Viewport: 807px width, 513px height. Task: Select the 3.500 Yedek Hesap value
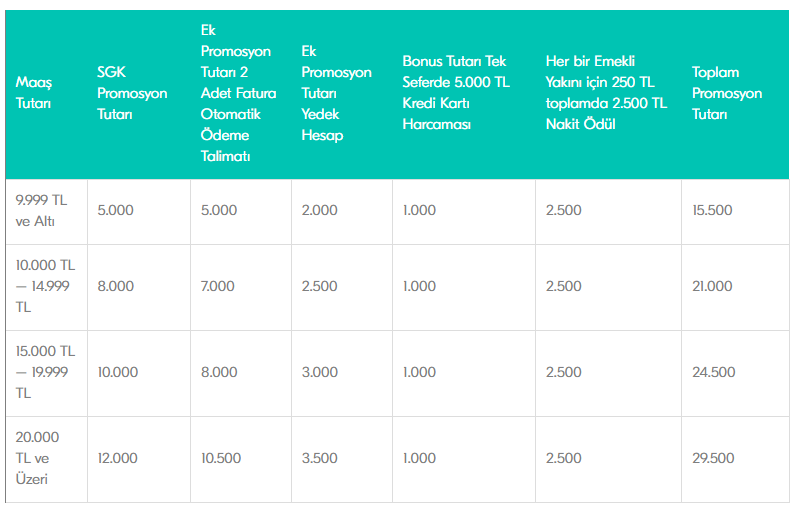pyautogui.click(x=320, y=458)
